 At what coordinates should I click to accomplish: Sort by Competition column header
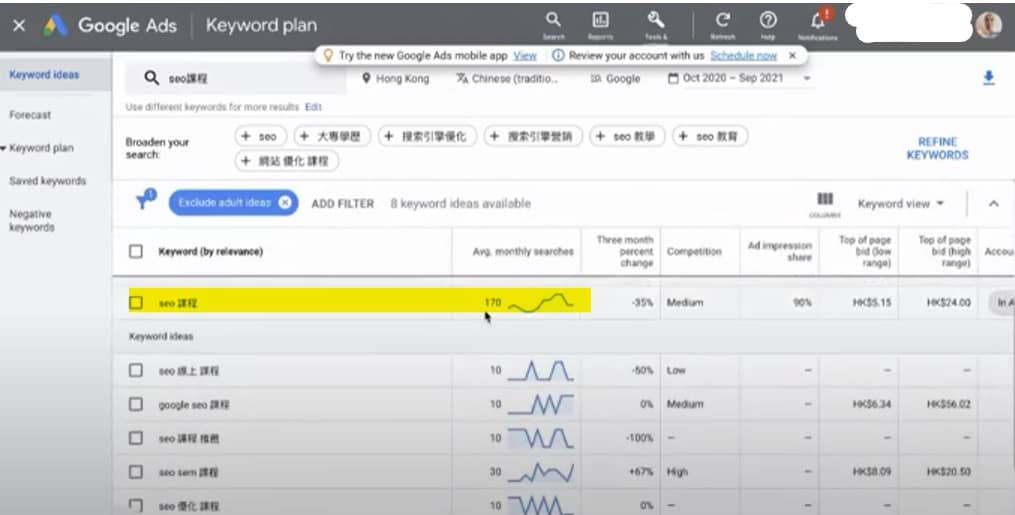point(694,252)
